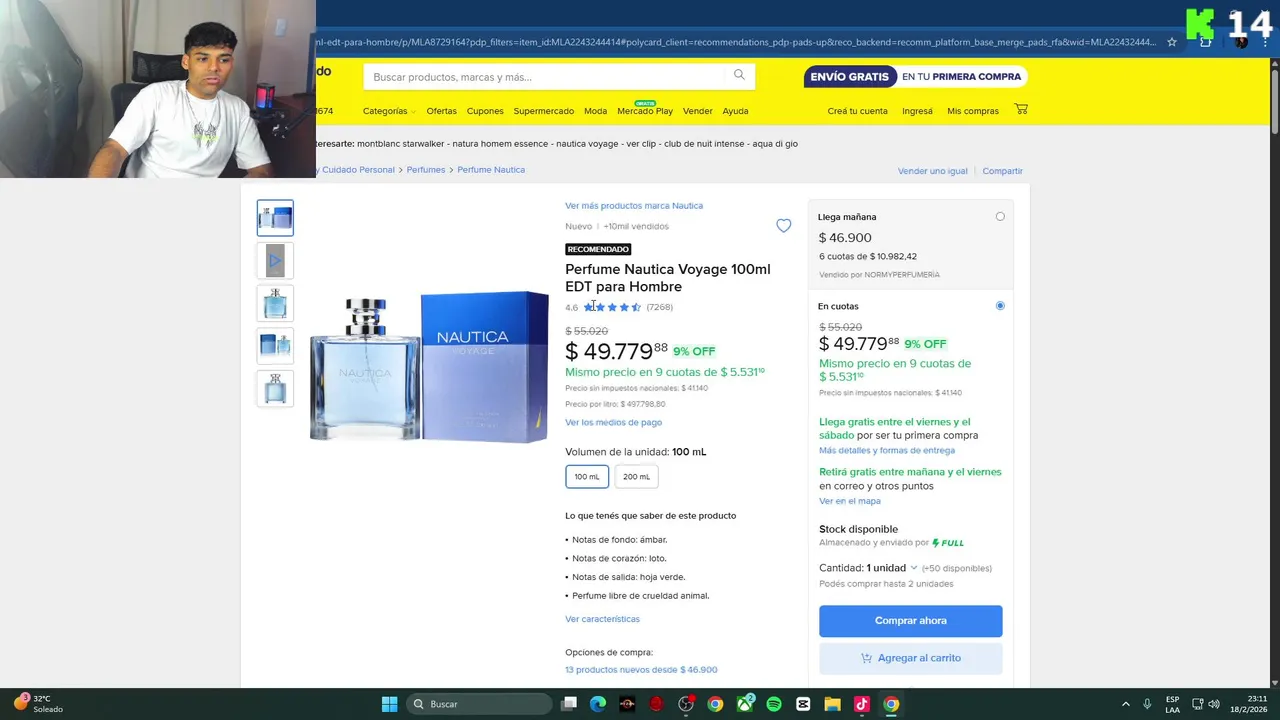
Task: Open Windows Start menu
Action: click(389, 704)
